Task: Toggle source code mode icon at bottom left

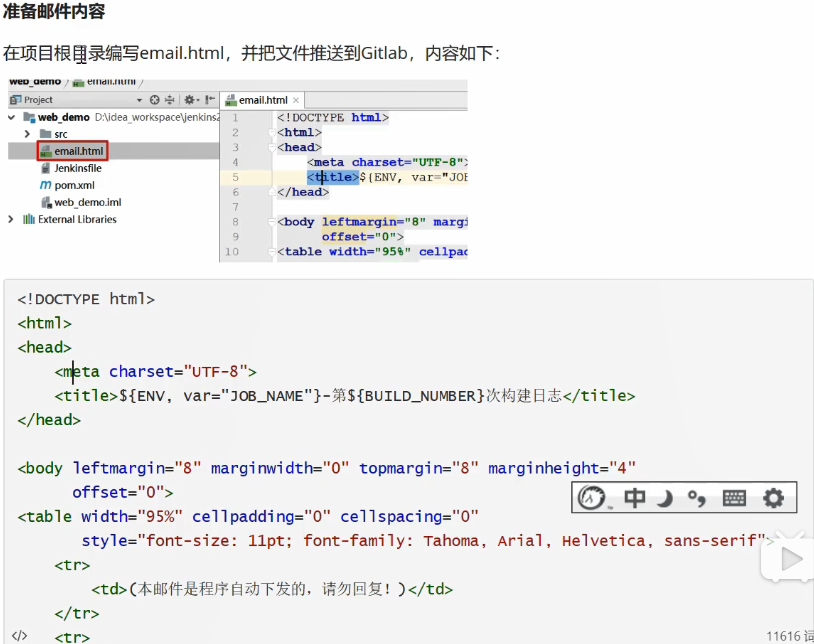Action: 19,636
